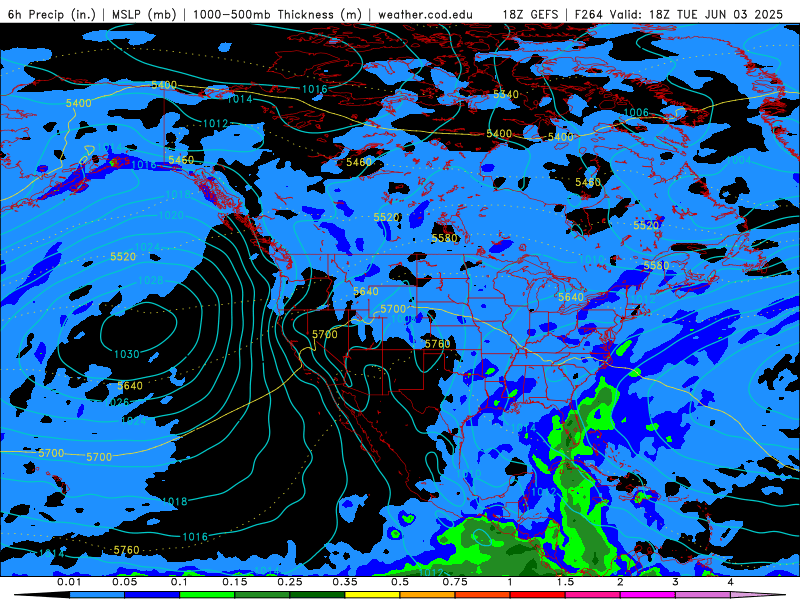Click the 1020 isobar label
This screenshot has width=800, height=600.
tap(171, 215)
